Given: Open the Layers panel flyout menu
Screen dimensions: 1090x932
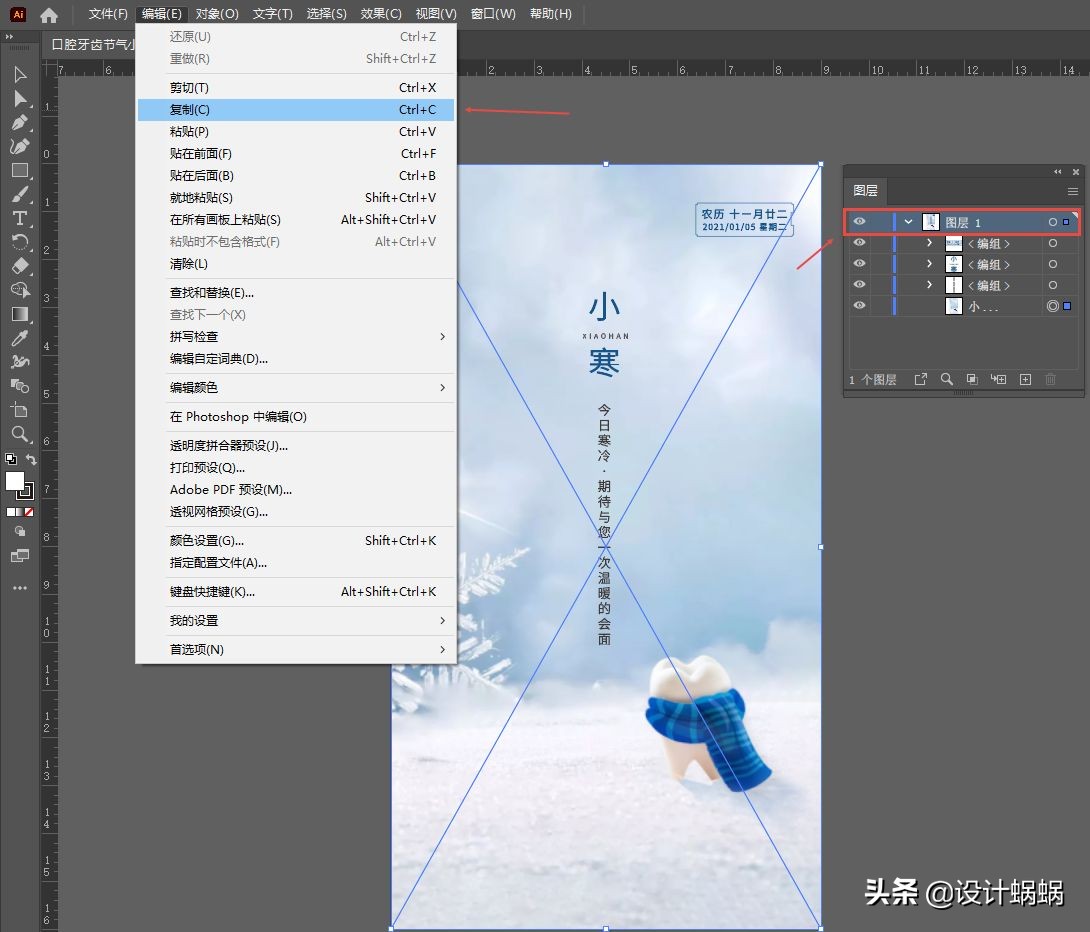Looking at the screenshot, I should point(1073,191).
